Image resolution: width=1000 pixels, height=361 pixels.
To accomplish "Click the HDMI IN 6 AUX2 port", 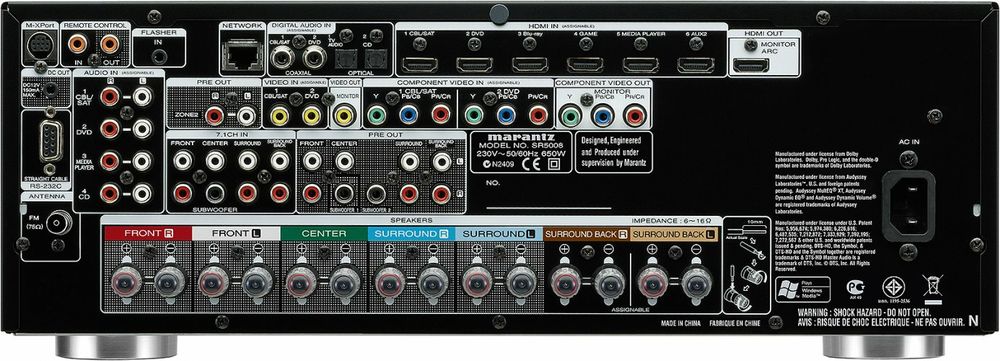I will tap(696, 65).
